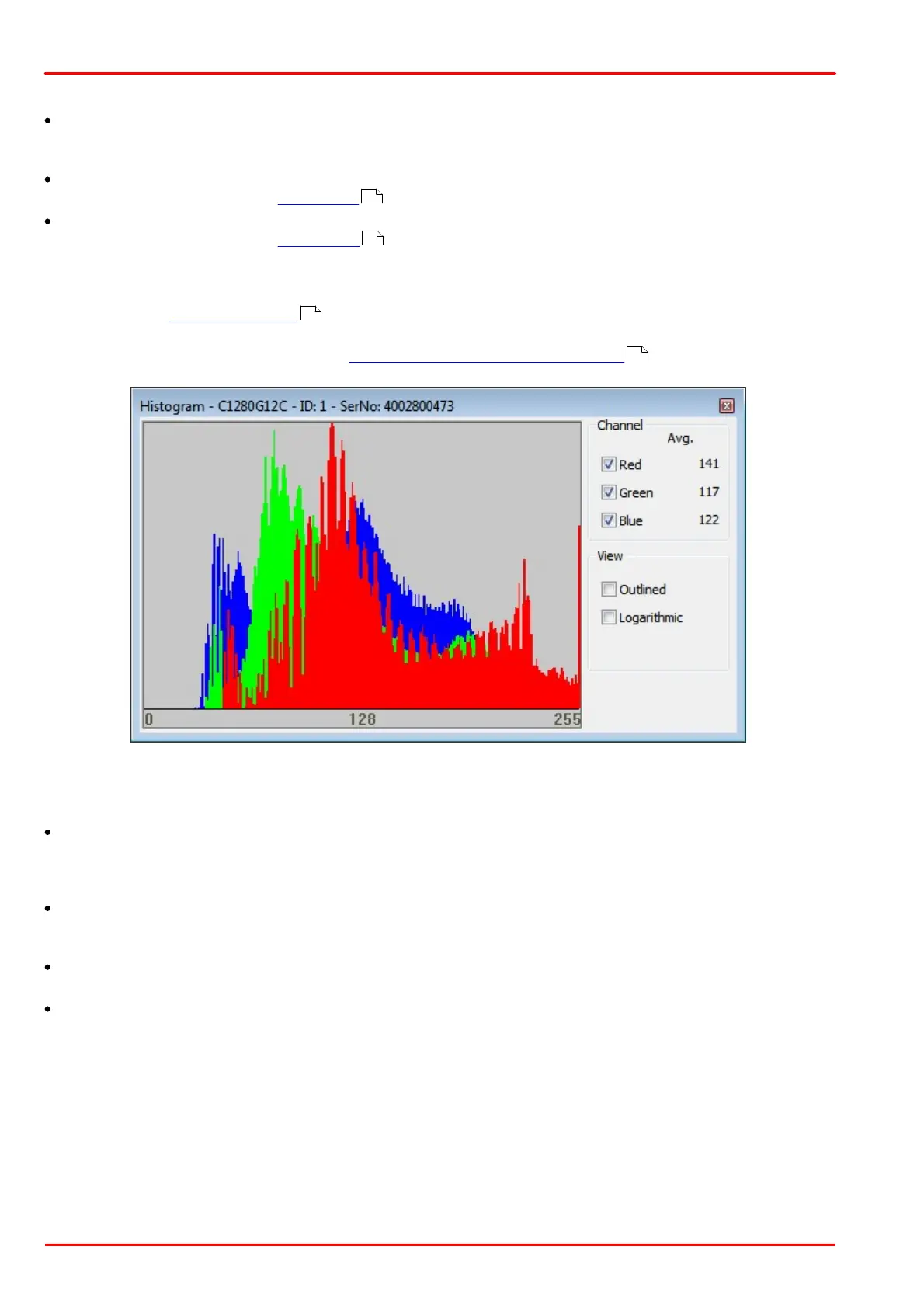Image resolution: width=924 pixels, height=1308 pixels.
Task: Enable the Outlined view checkbox
Action: point(609,590)
